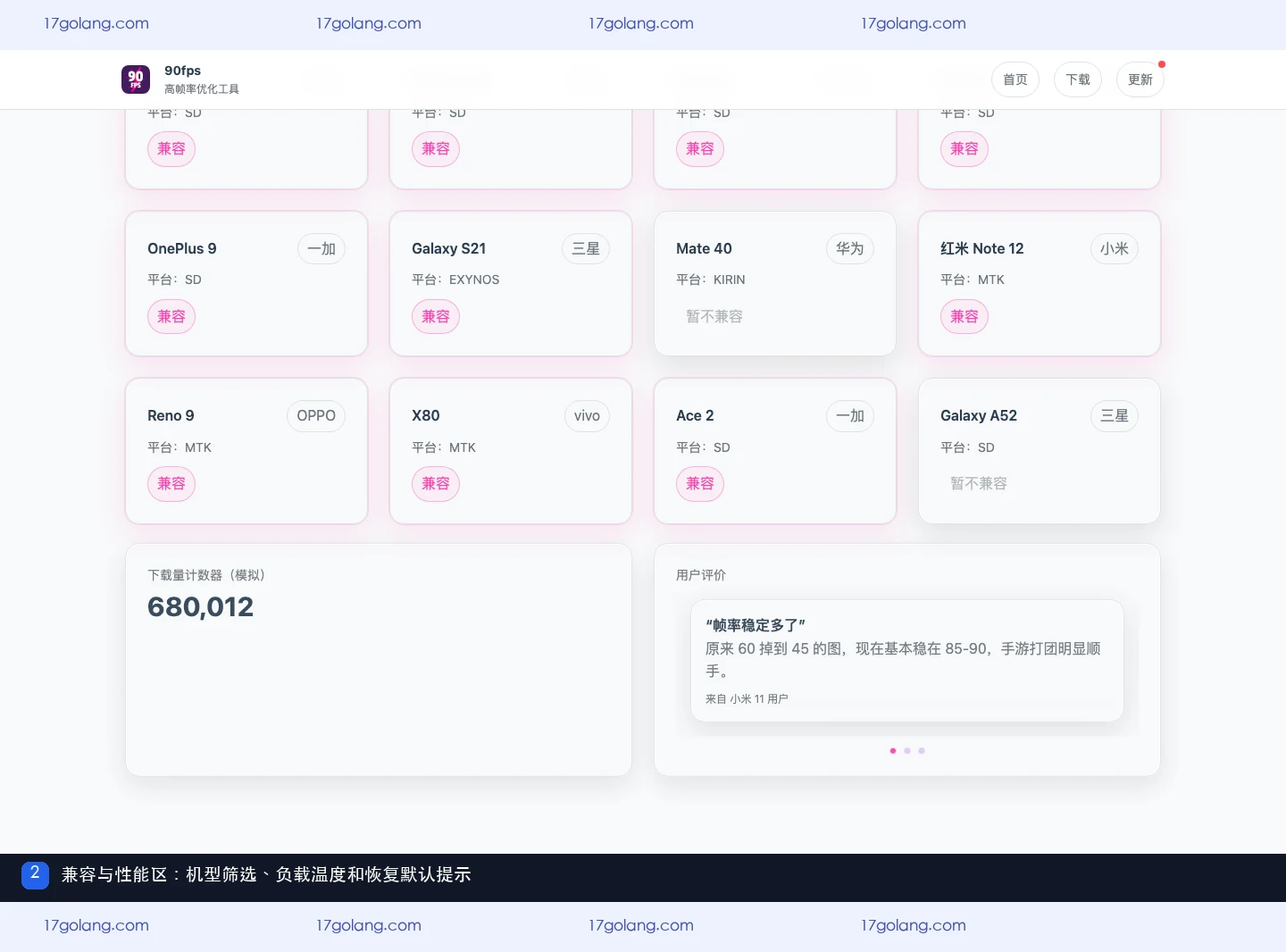Click the 兼容 badge on Ace 2
Screen dimensions: 1286x952
click(x=700, y=483)
